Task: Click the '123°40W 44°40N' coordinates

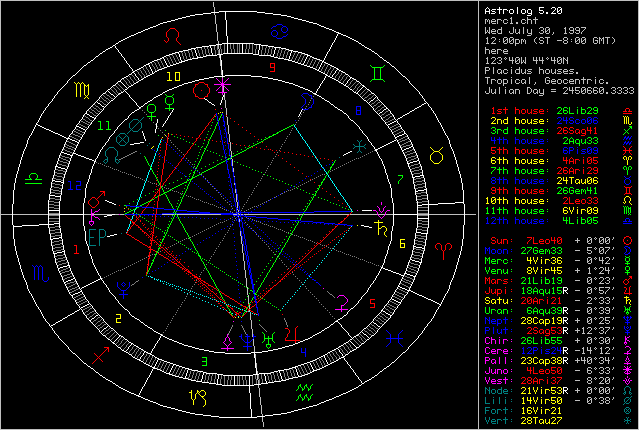Action: click(x=526, y=61)
